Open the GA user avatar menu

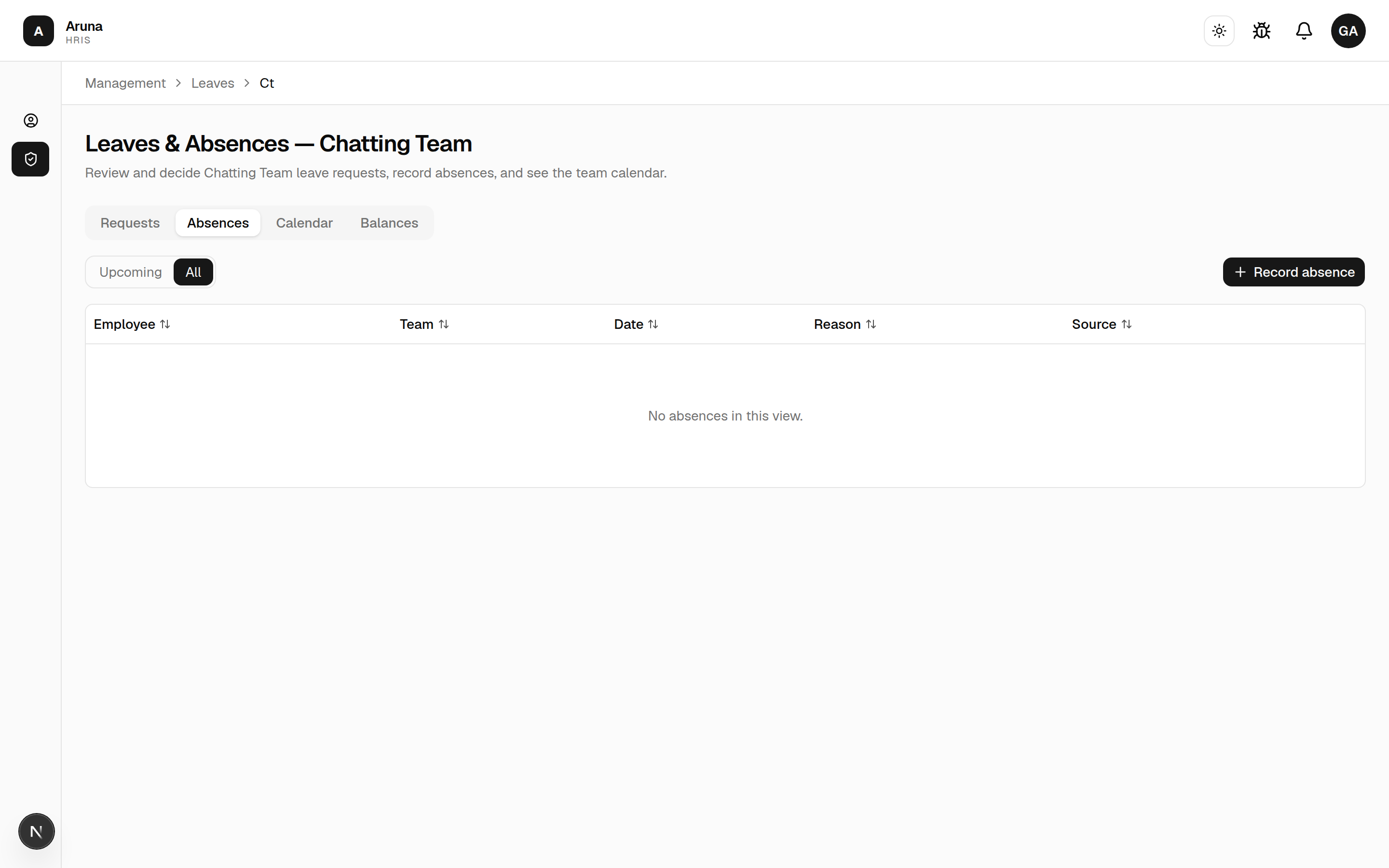click(1348, 31)
